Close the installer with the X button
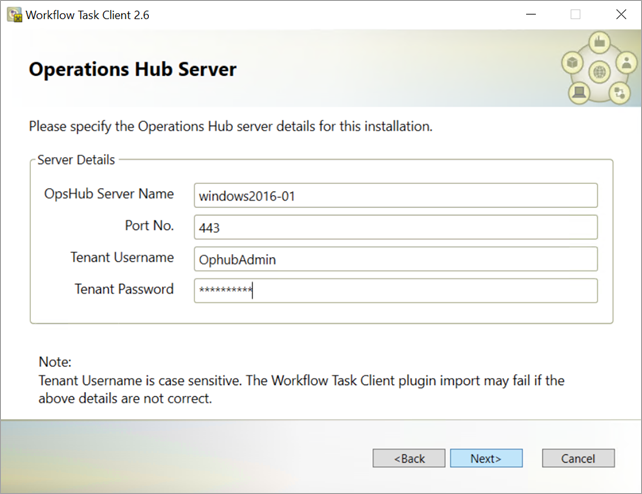This screenshot has height=494, width=642. [x=621, y=14]
